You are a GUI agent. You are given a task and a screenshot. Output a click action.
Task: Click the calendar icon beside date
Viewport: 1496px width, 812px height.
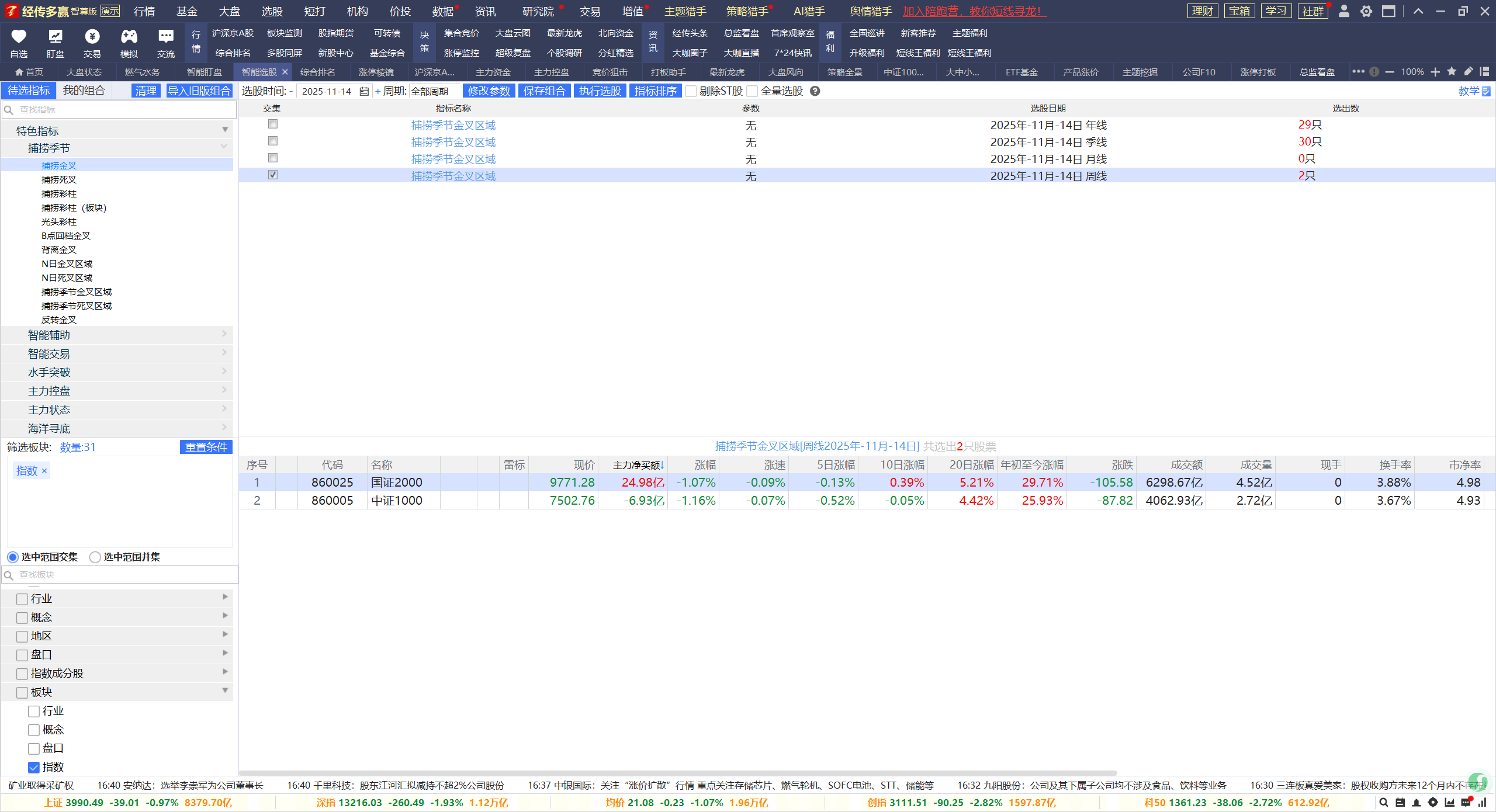(364, 91)
